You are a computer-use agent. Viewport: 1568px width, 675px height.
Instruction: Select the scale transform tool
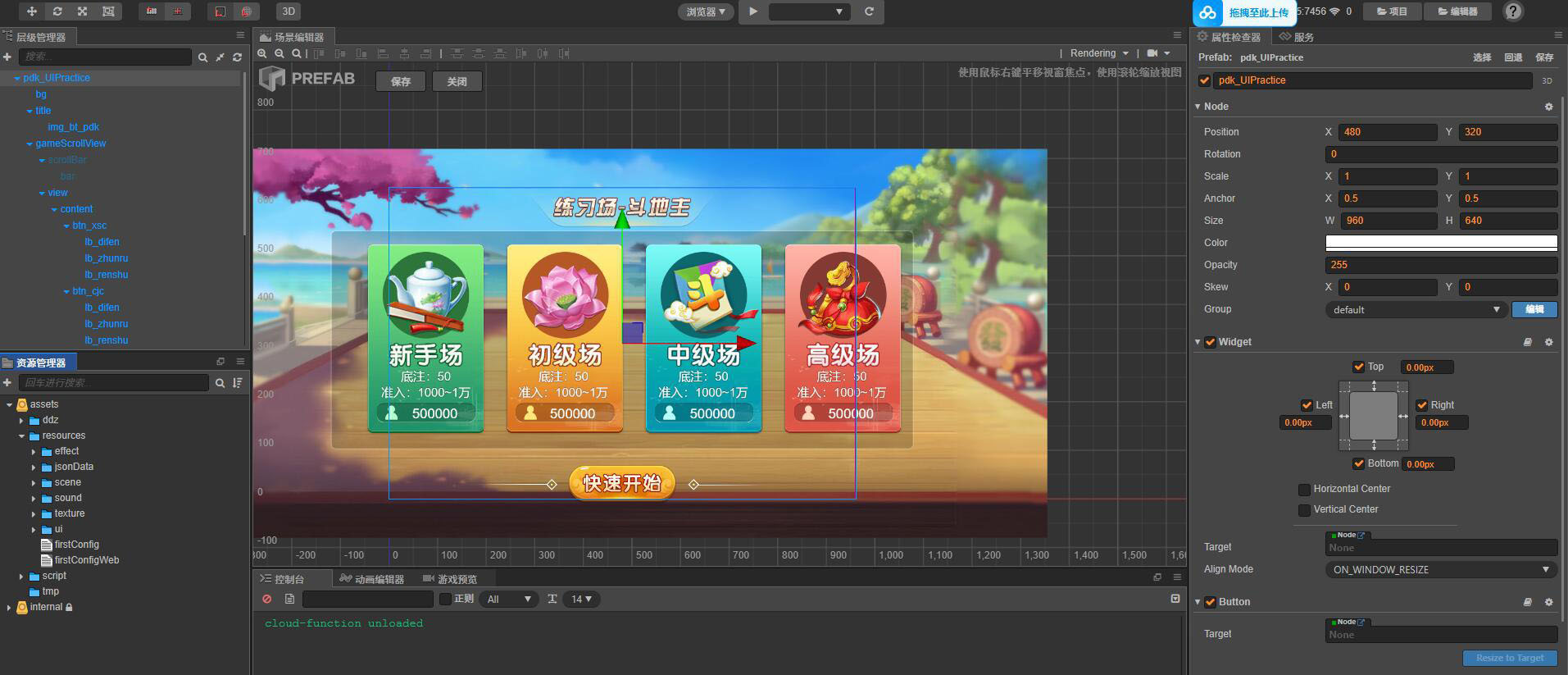(83, 11)
